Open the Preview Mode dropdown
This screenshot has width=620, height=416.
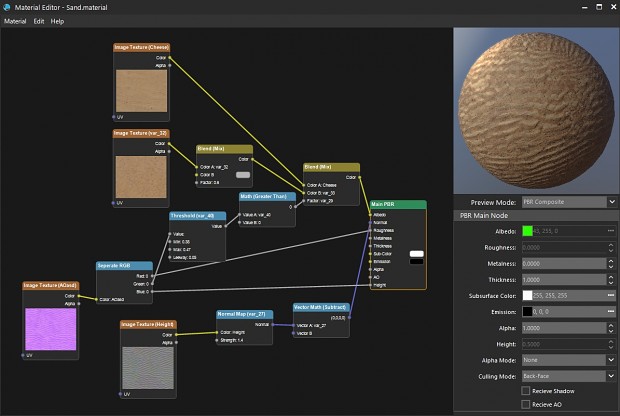pos(569,202)
